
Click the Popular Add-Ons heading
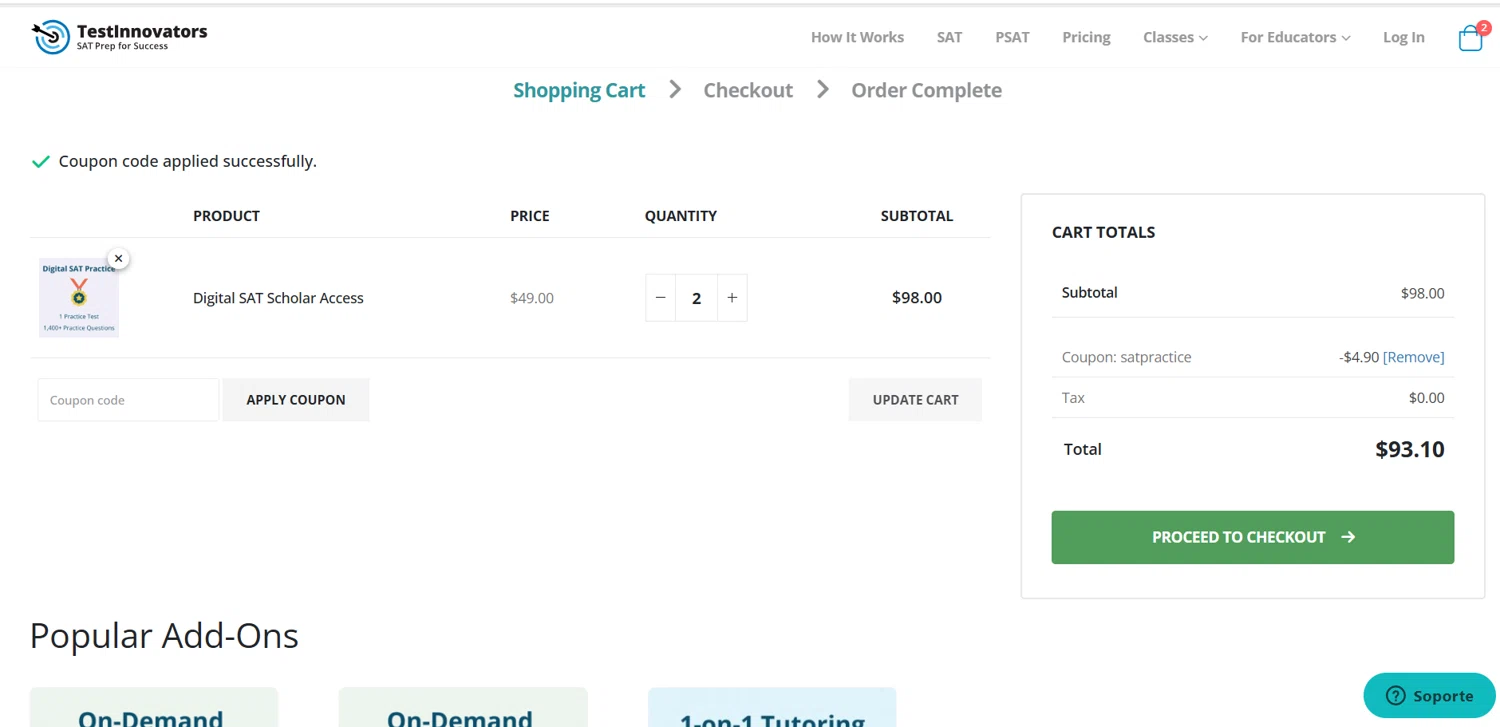coord(164,636)
